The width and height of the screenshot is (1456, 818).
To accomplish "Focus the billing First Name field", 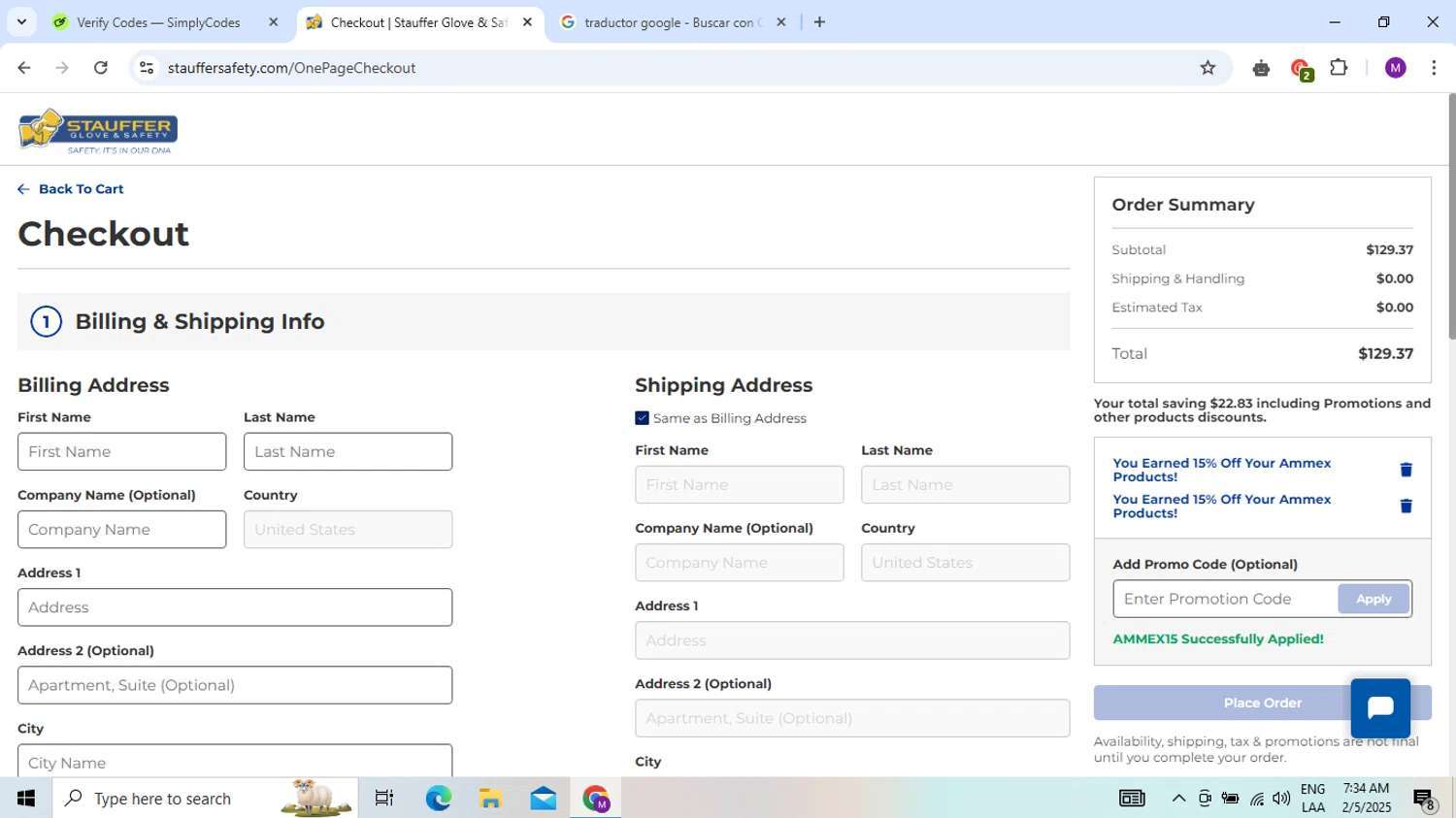I will point(122,451).
